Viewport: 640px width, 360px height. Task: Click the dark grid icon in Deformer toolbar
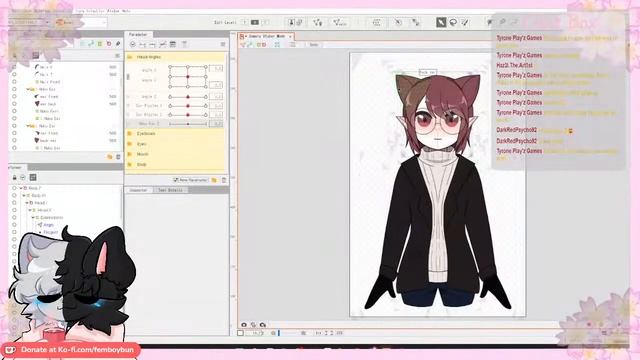pos(33,177)
